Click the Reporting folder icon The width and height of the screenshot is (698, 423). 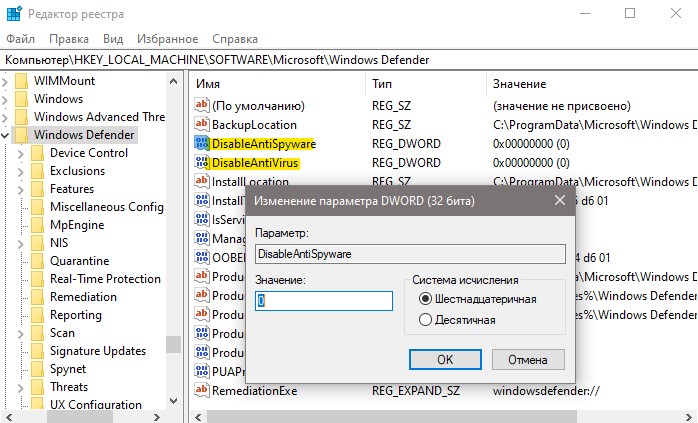pyautogui.click(x=37, y=315)
